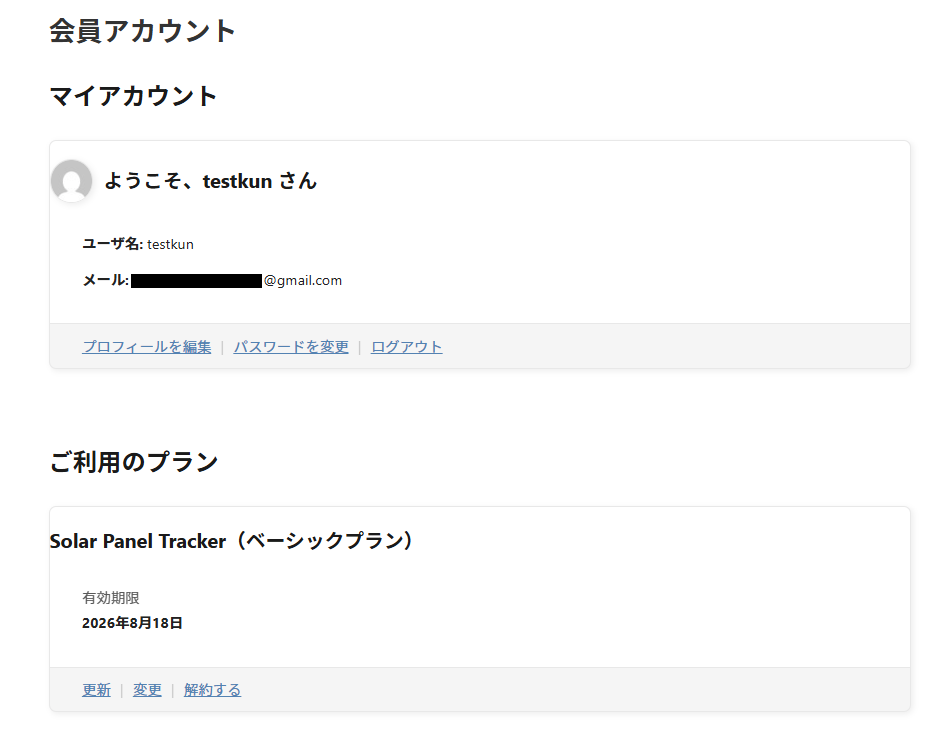
Task: Log out via the ログアウト link
Action: coord(406,347)
